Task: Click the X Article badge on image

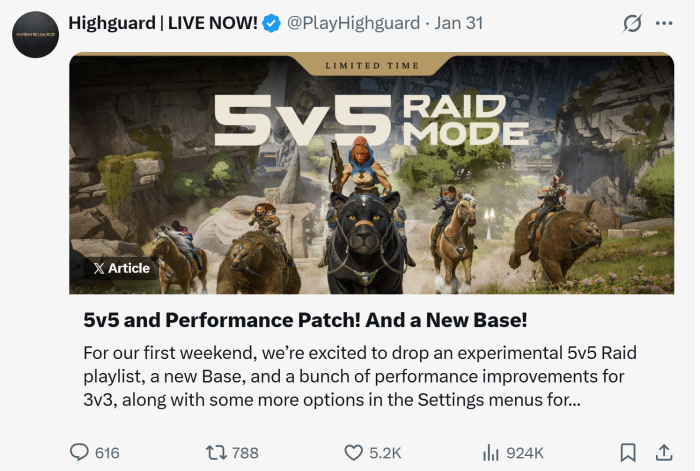Action: (x=121, y=268)
